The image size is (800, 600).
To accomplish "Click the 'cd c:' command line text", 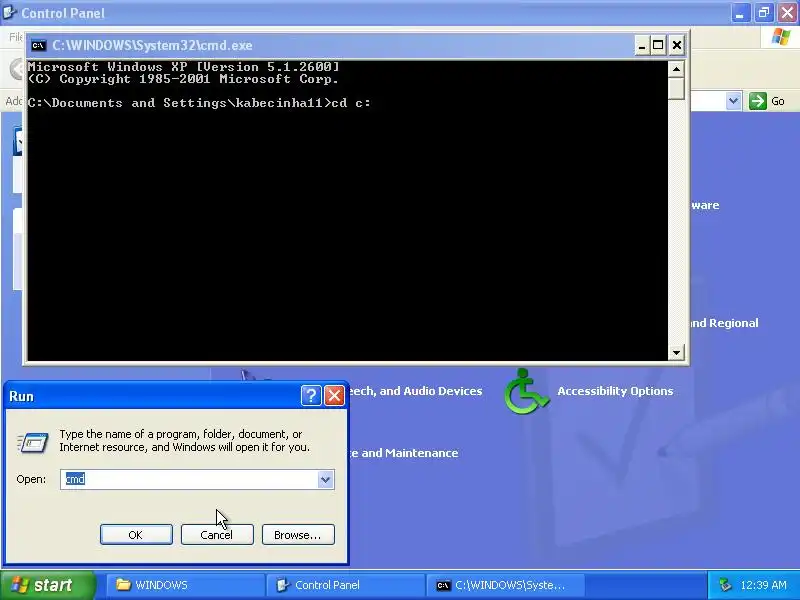I will pos(352,103).
